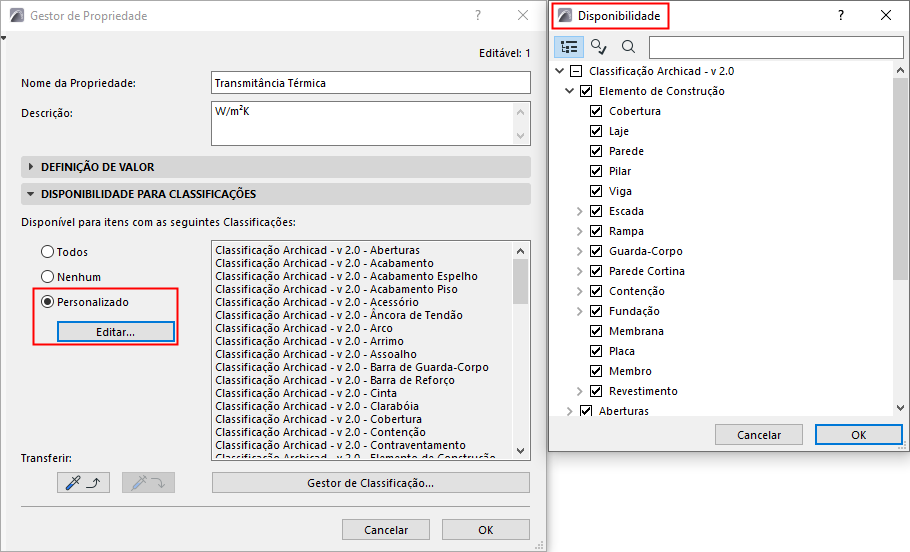Expand the Parede Cortina tree node

coord(579,271)
